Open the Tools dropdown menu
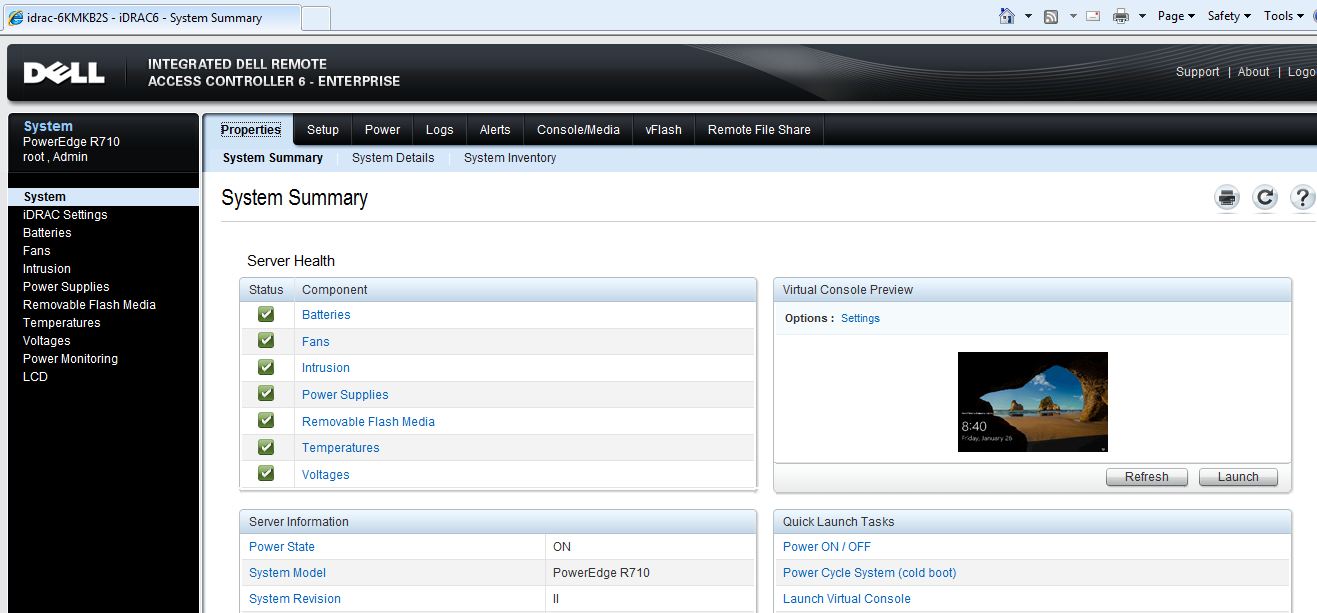1317x613 pixels. [1281, 15]
